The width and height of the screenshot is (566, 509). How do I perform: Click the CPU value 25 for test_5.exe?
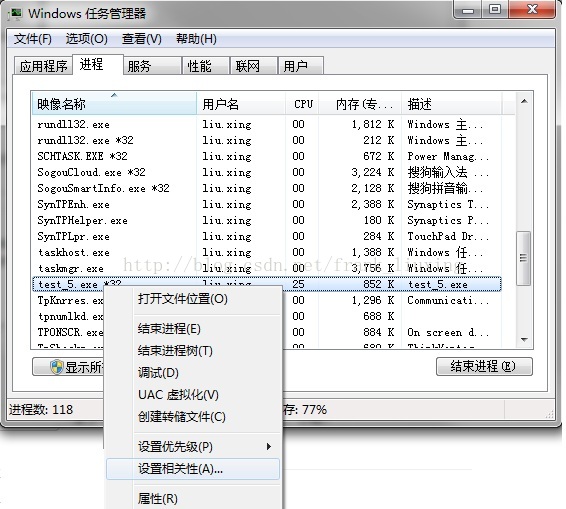coord(299,284)
